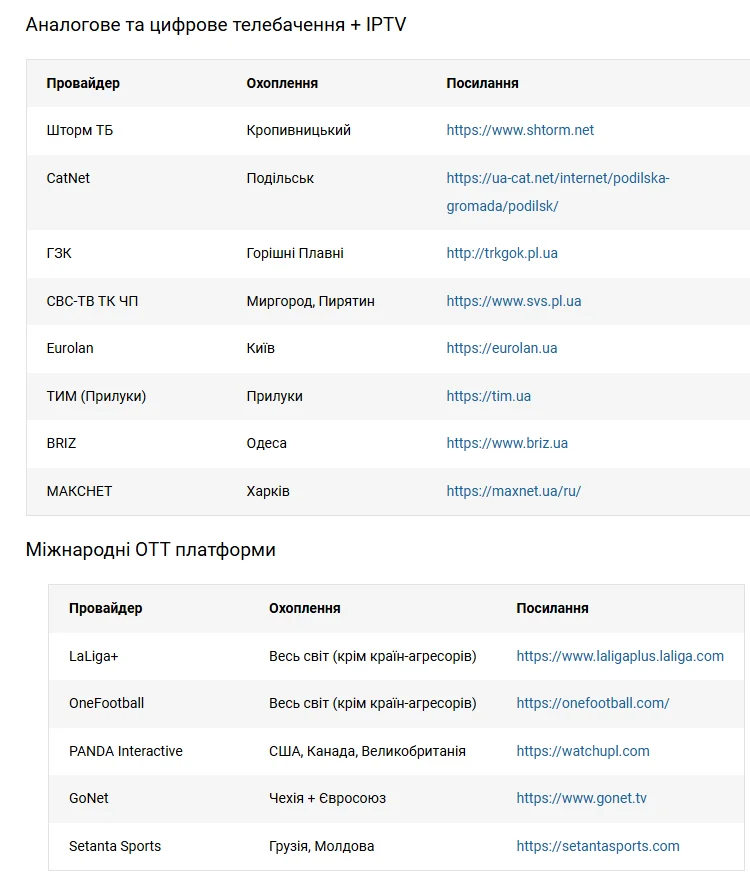Screen dimensions: 750x879
Task: Open the tim.ua link
Action: click(x=488, y=396)
